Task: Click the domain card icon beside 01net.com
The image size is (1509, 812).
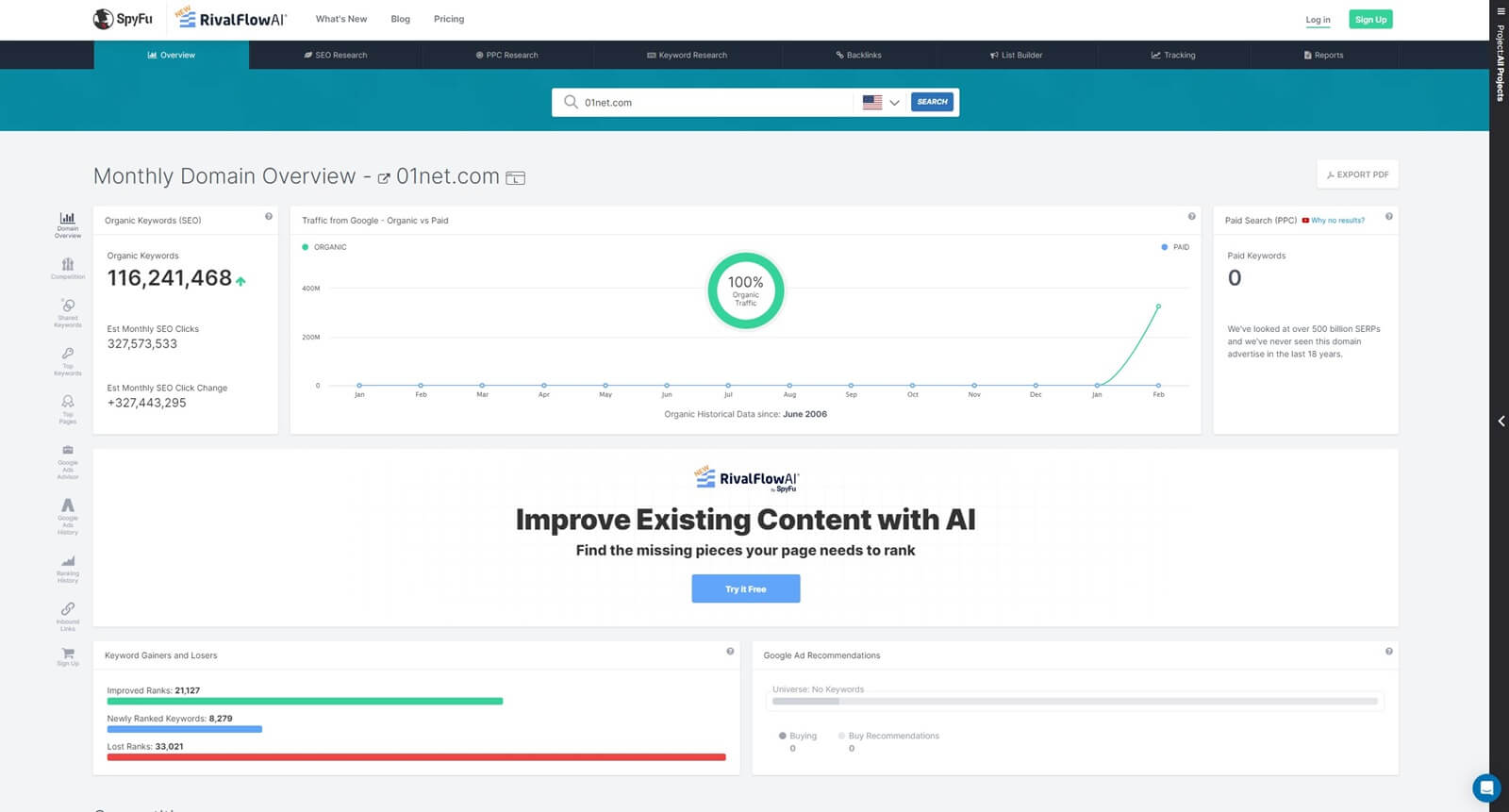Action: tap(515, 177)
